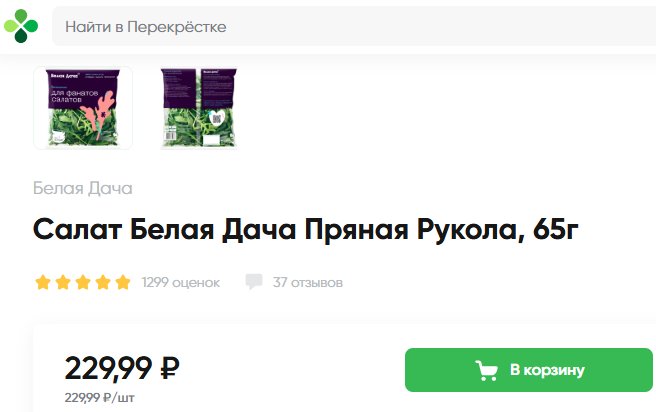The width and height of the screenshot is (656, 412).
Task: Click the fifth rating star
Action: (123, 282)
